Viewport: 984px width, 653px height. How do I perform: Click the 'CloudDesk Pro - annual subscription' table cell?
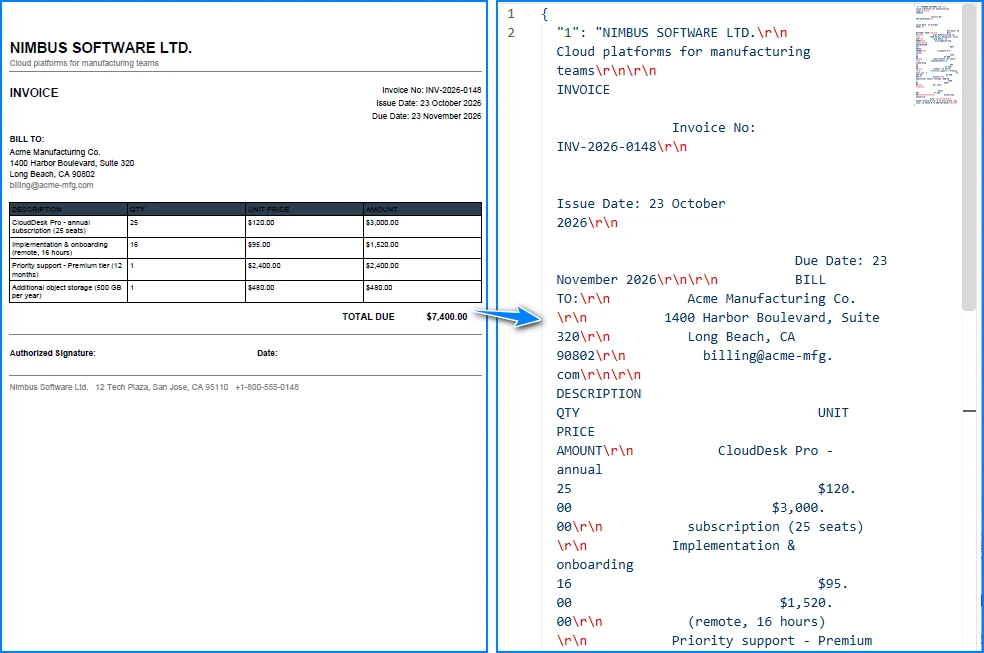[x=68, y=226]
